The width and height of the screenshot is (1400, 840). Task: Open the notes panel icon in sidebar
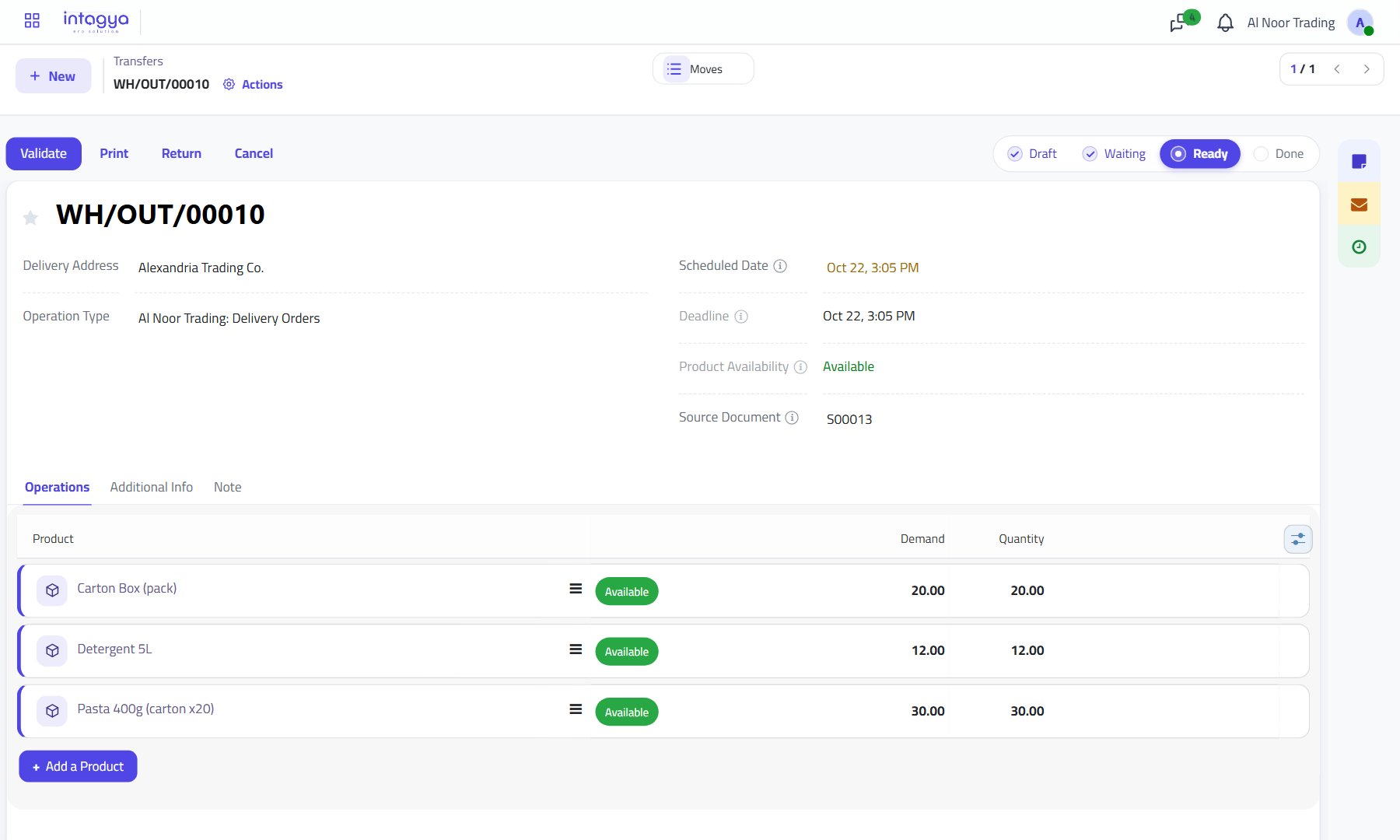(x=1359, y=161)
